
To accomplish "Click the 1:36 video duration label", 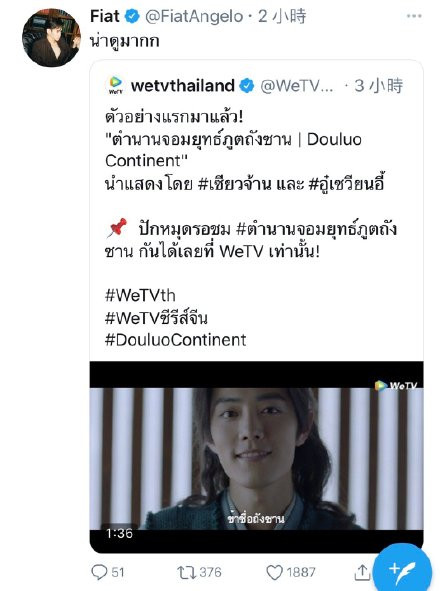I will point(119,533).
